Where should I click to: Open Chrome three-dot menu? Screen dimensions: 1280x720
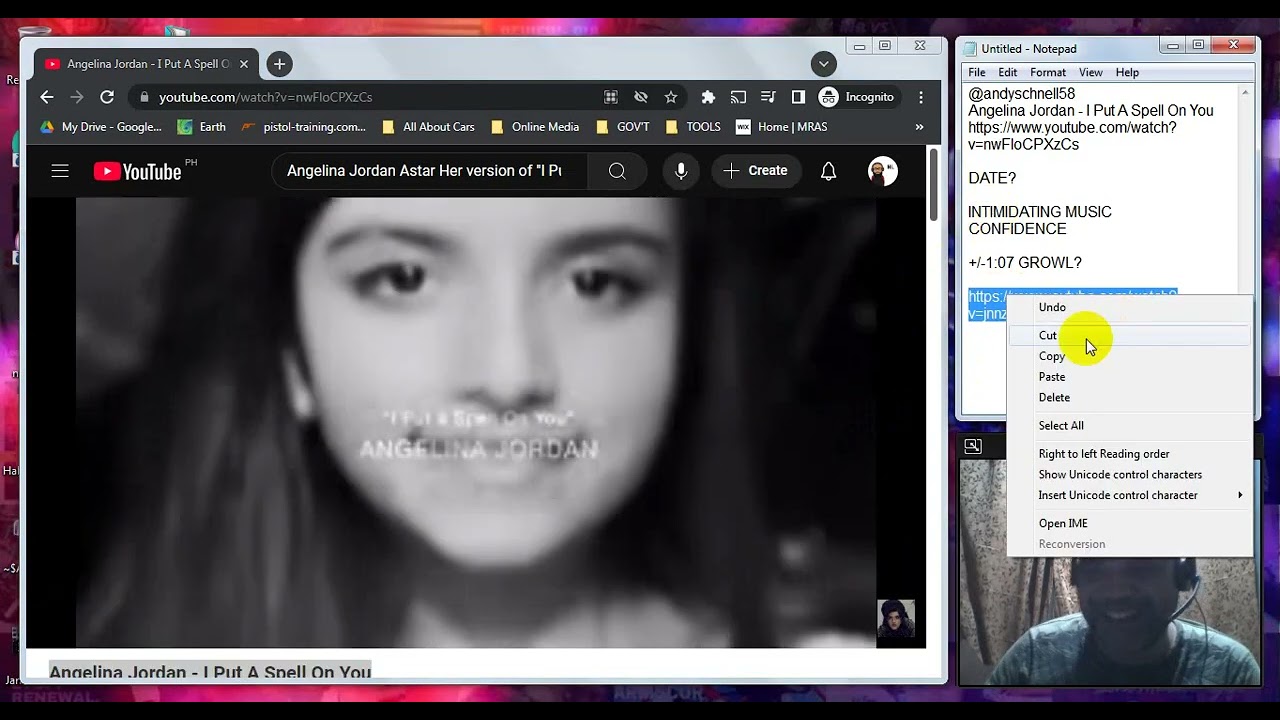pyautogui.click(x=921, y=97)
